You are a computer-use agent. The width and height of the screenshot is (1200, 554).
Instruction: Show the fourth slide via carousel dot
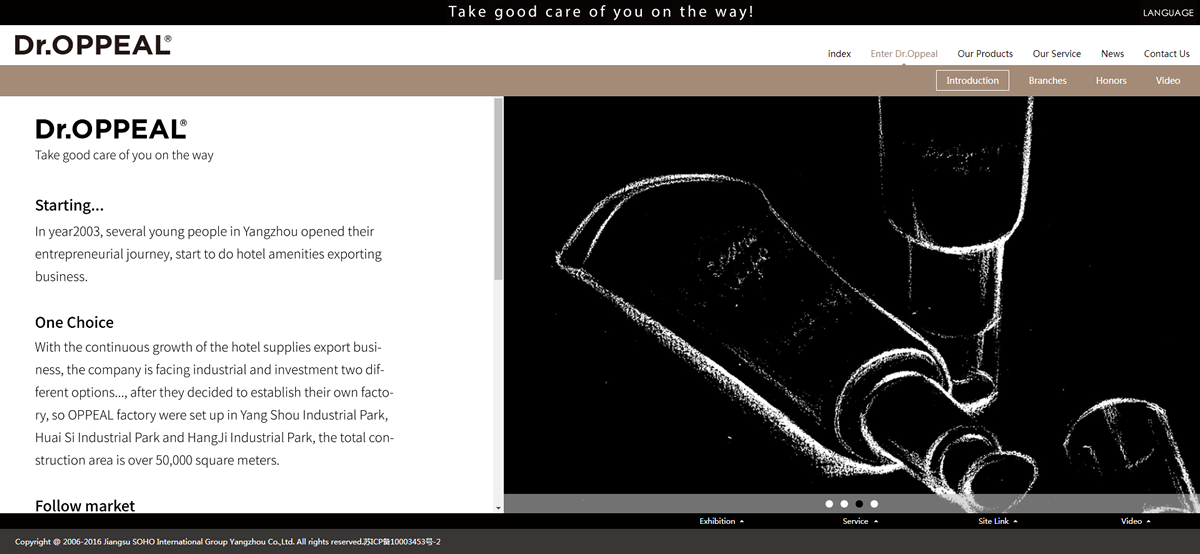point(874,504)
